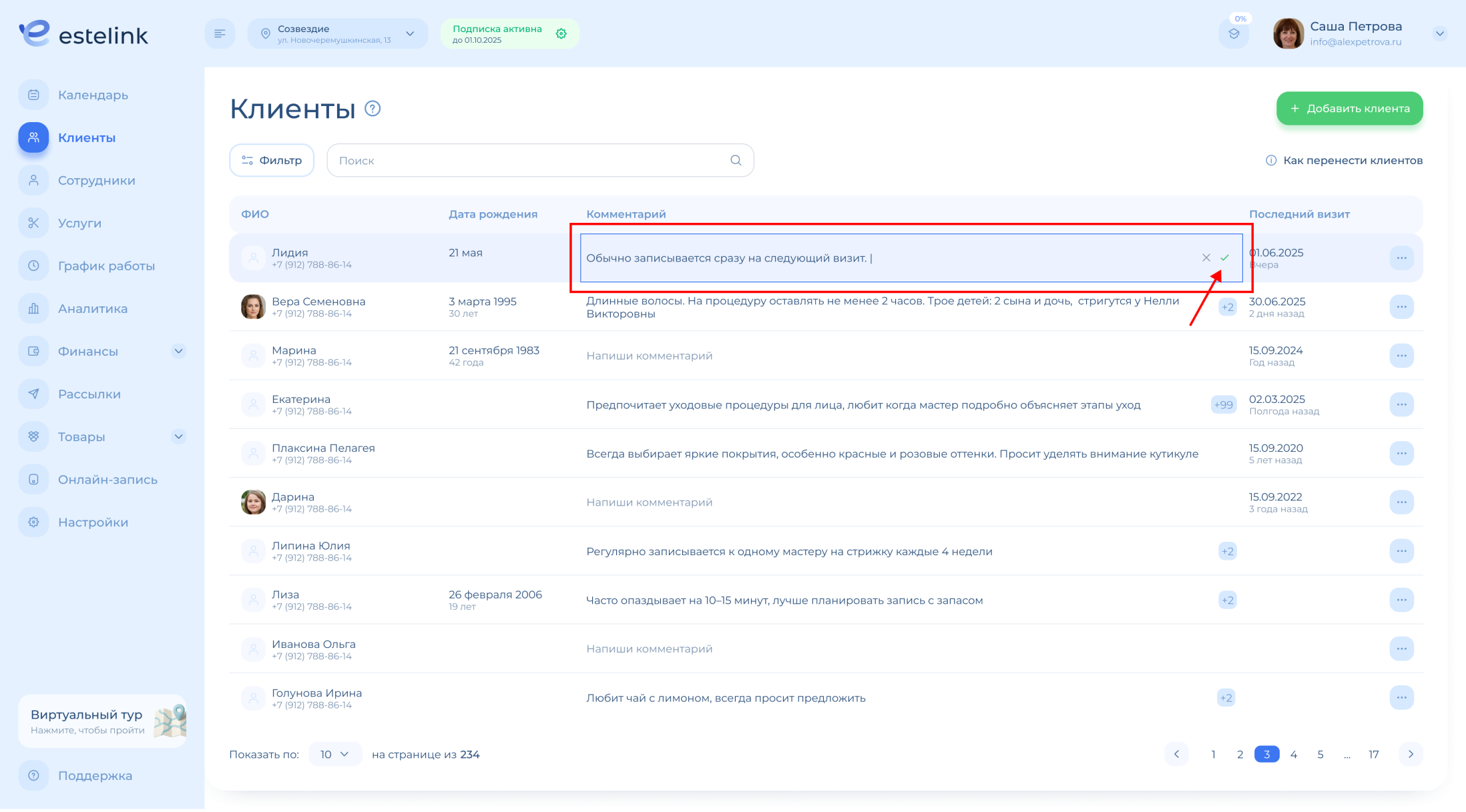
Task: Click the help question icon near Клиенты
Action: click(373, 108)
